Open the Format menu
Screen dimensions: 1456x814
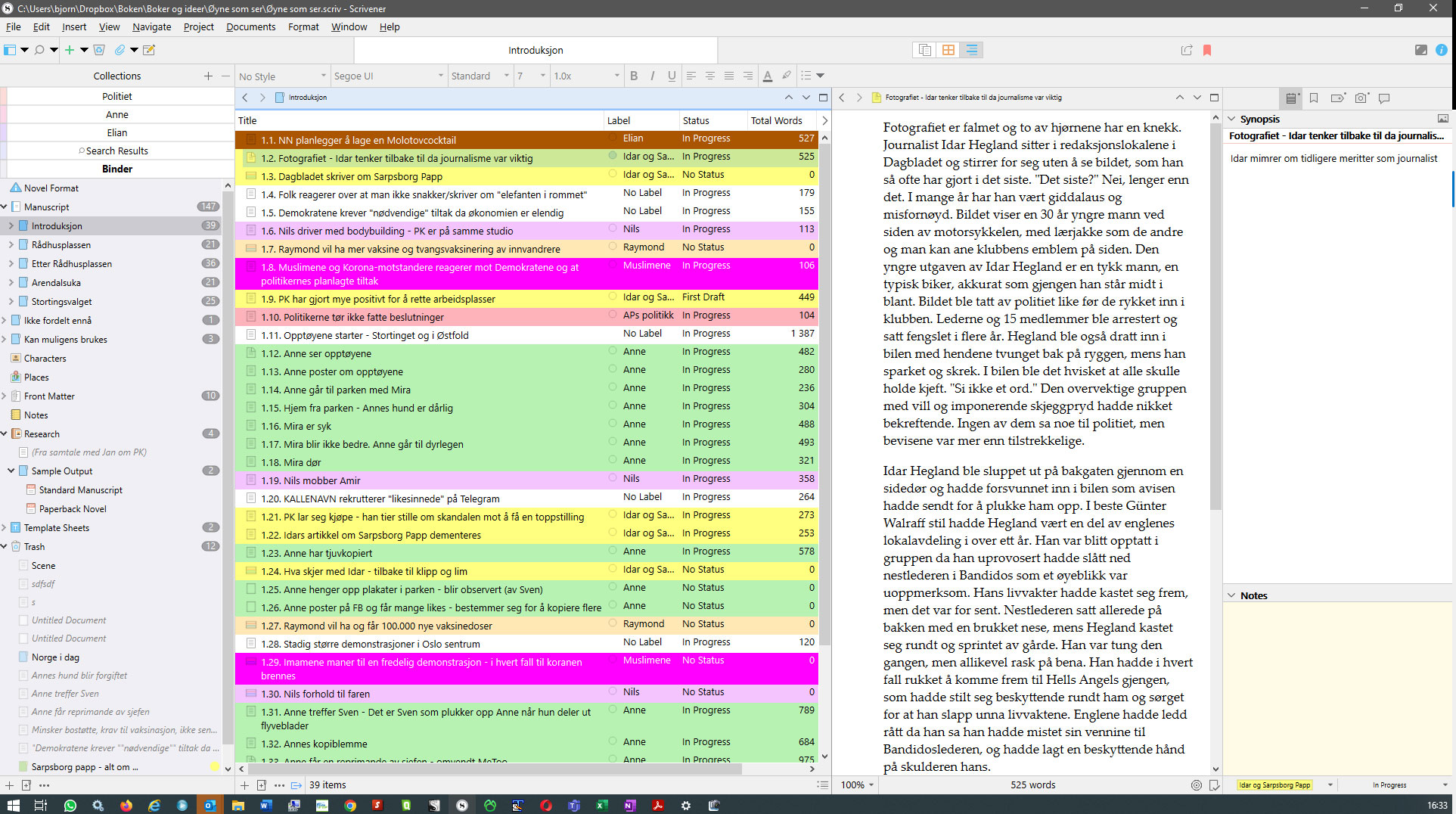click(x=303, y=26)
